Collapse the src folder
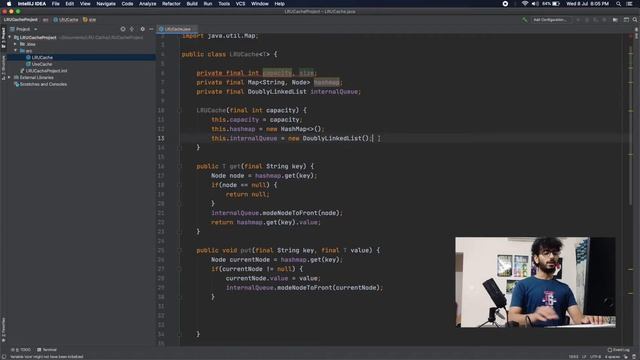This screenshot has height=360, width=640. tap(16, 51)
